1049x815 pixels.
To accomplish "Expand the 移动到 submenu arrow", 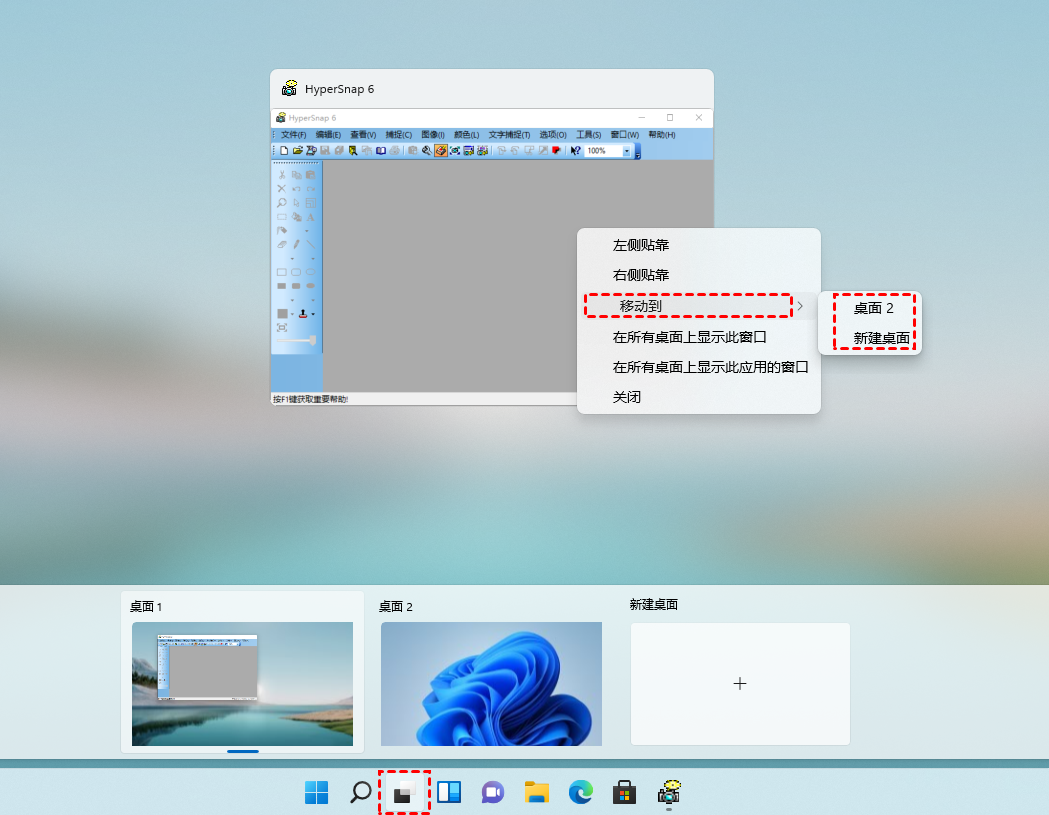I will (799, 306).
